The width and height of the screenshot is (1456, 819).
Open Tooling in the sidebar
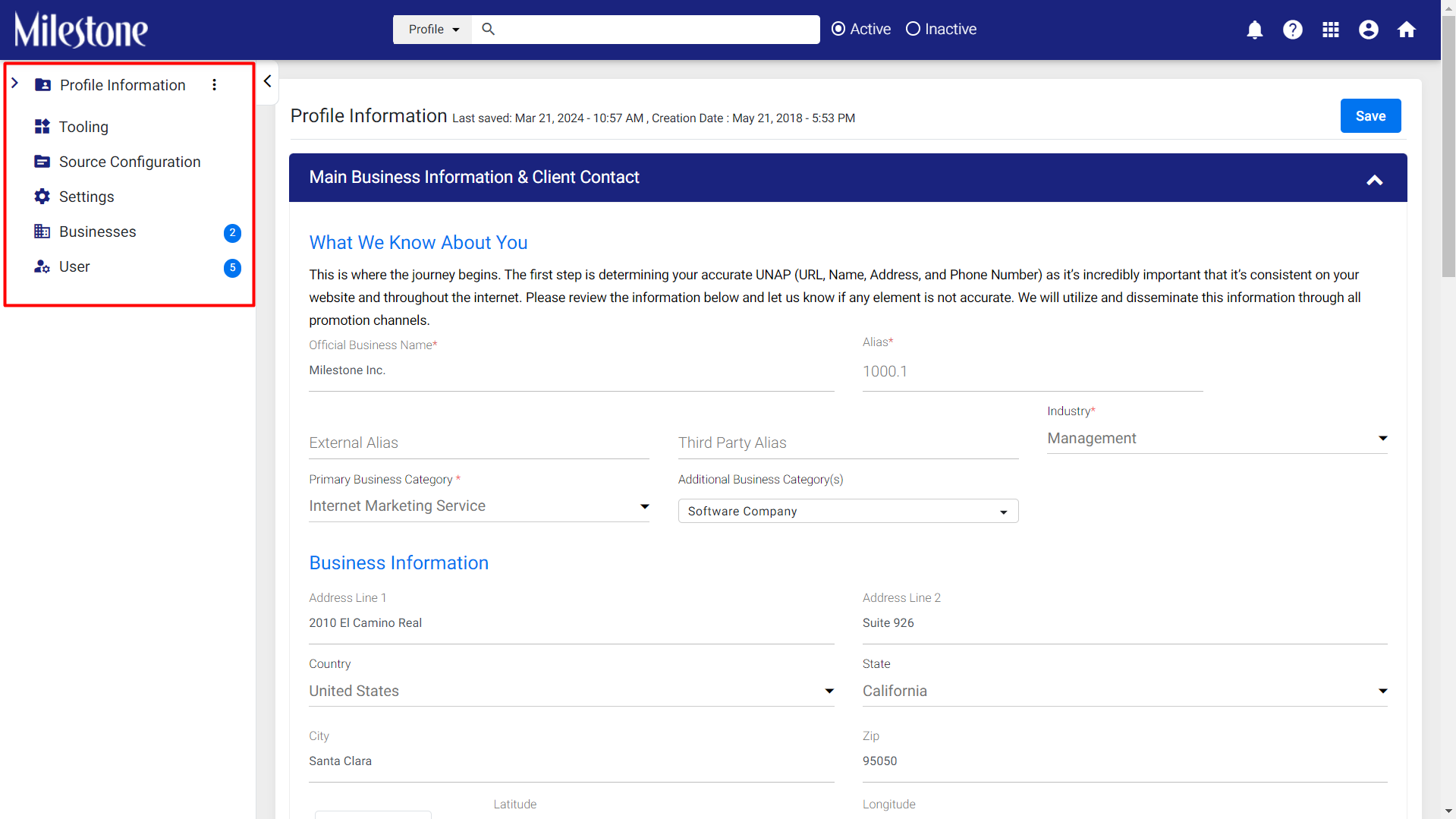pyautogui.click(x=83, y=127)
